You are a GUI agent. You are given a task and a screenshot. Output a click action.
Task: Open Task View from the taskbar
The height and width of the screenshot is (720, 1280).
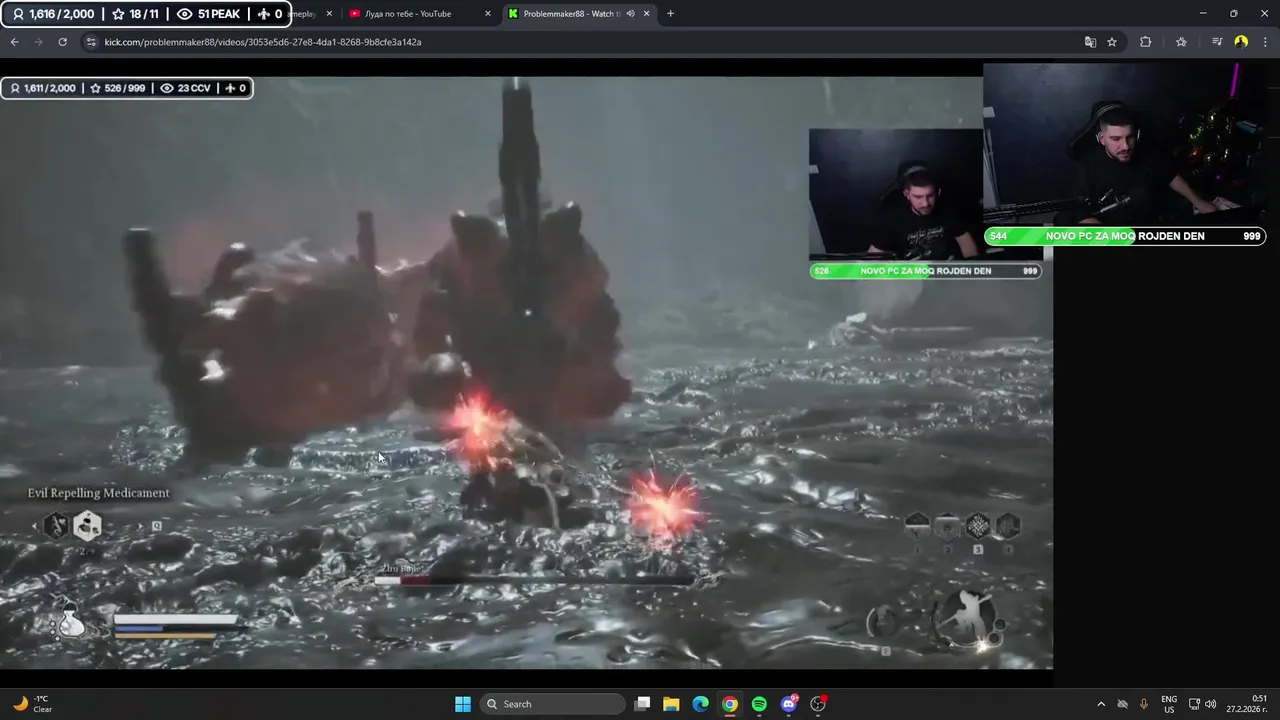[643, 704]
